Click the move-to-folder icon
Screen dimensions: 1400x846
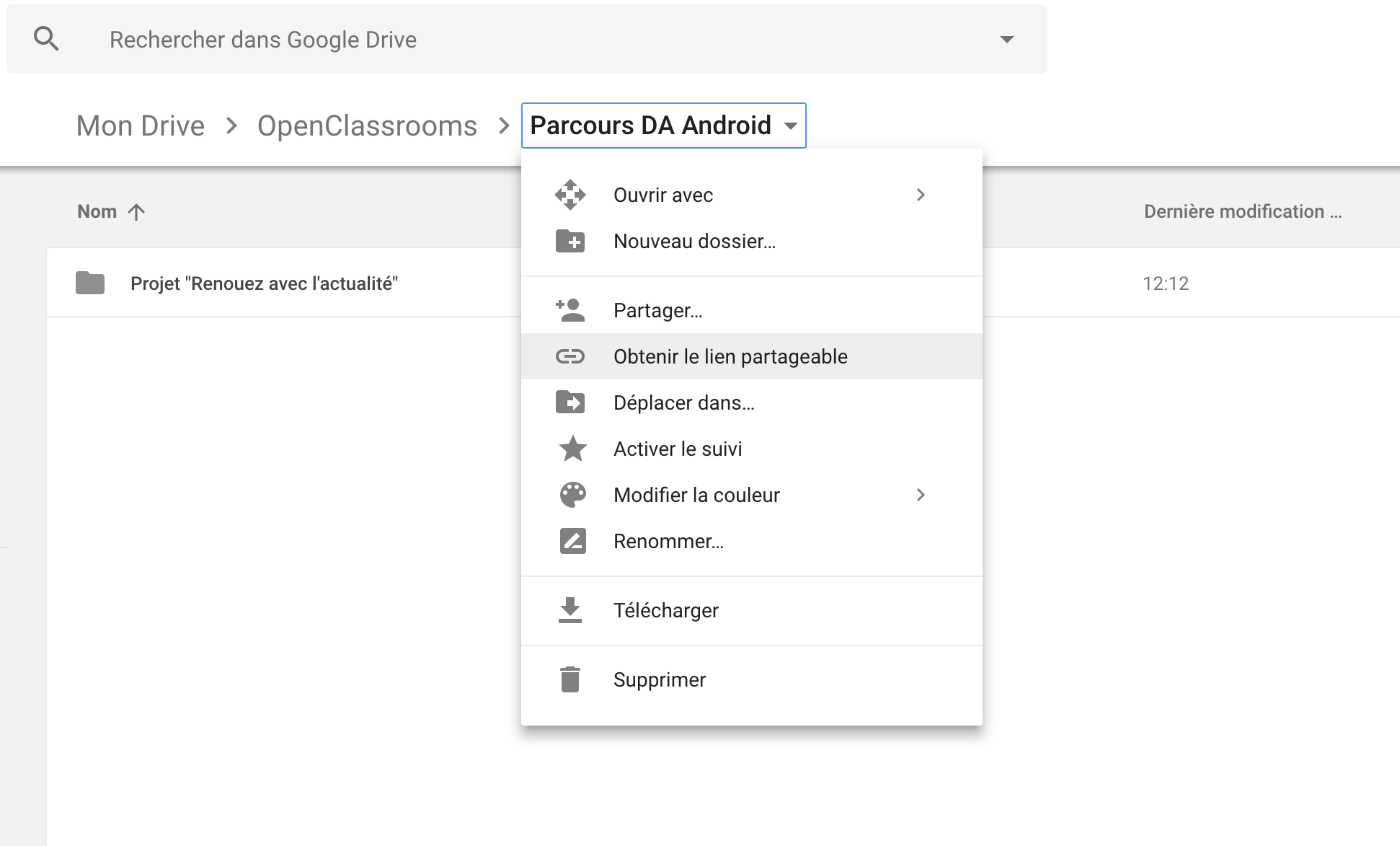pyautogui.click(x=570, y=402)
